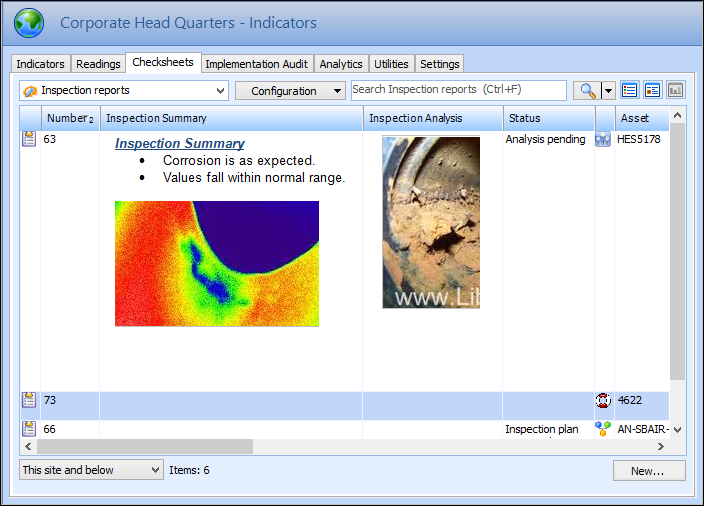Click the New... button
Screen dimensions: 704x506
[648, 471]
